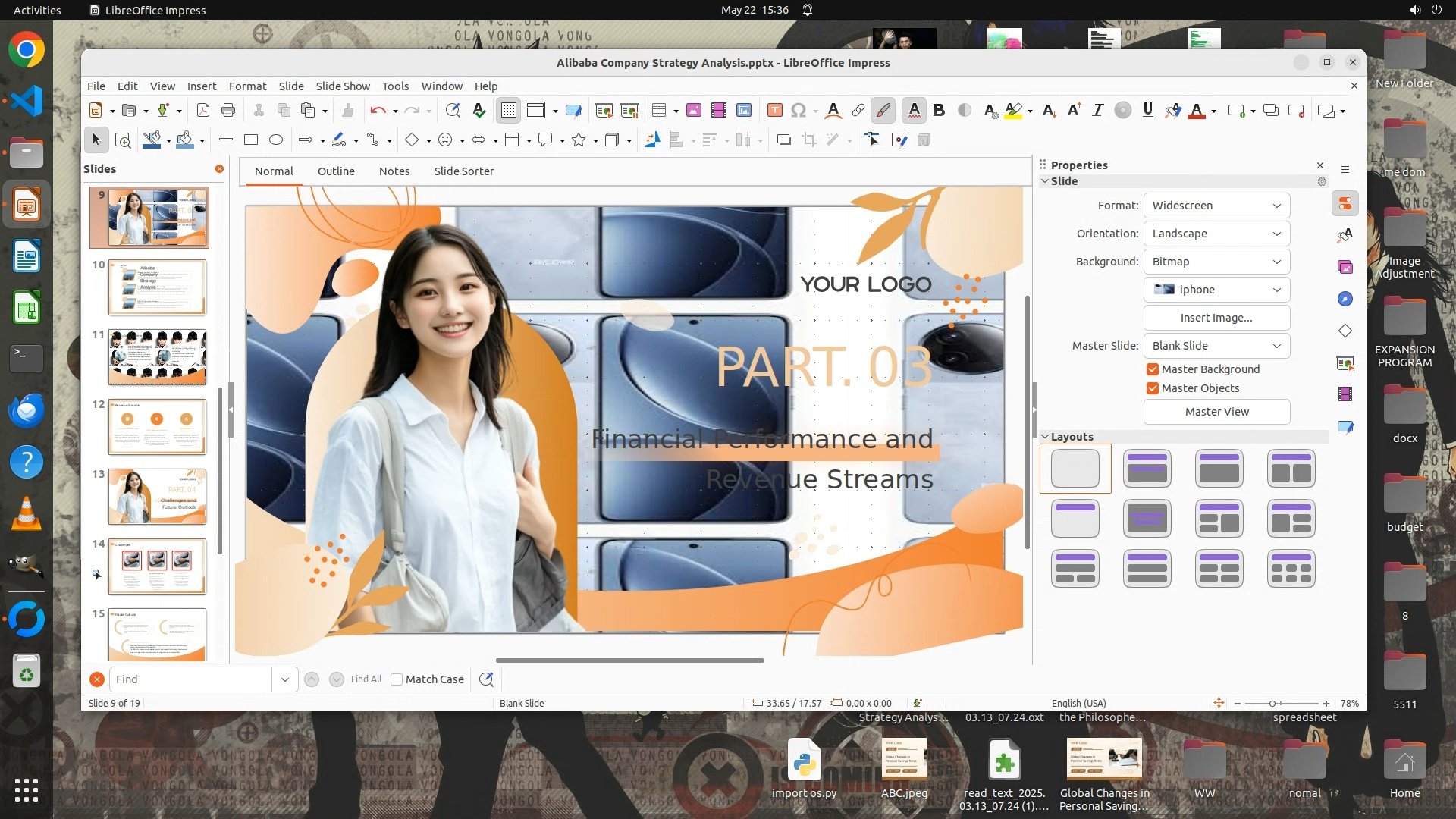The image size is (1456, 819).
Task: Open the Background dropdown showing Bitmap
Action: 1216,262
